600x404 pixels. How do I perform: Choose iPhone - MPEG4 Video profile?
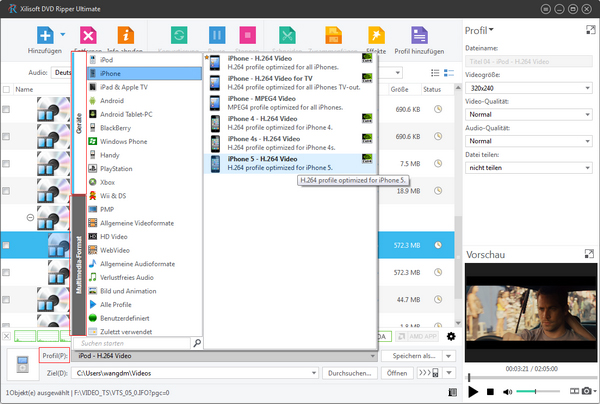pos(290,103)
